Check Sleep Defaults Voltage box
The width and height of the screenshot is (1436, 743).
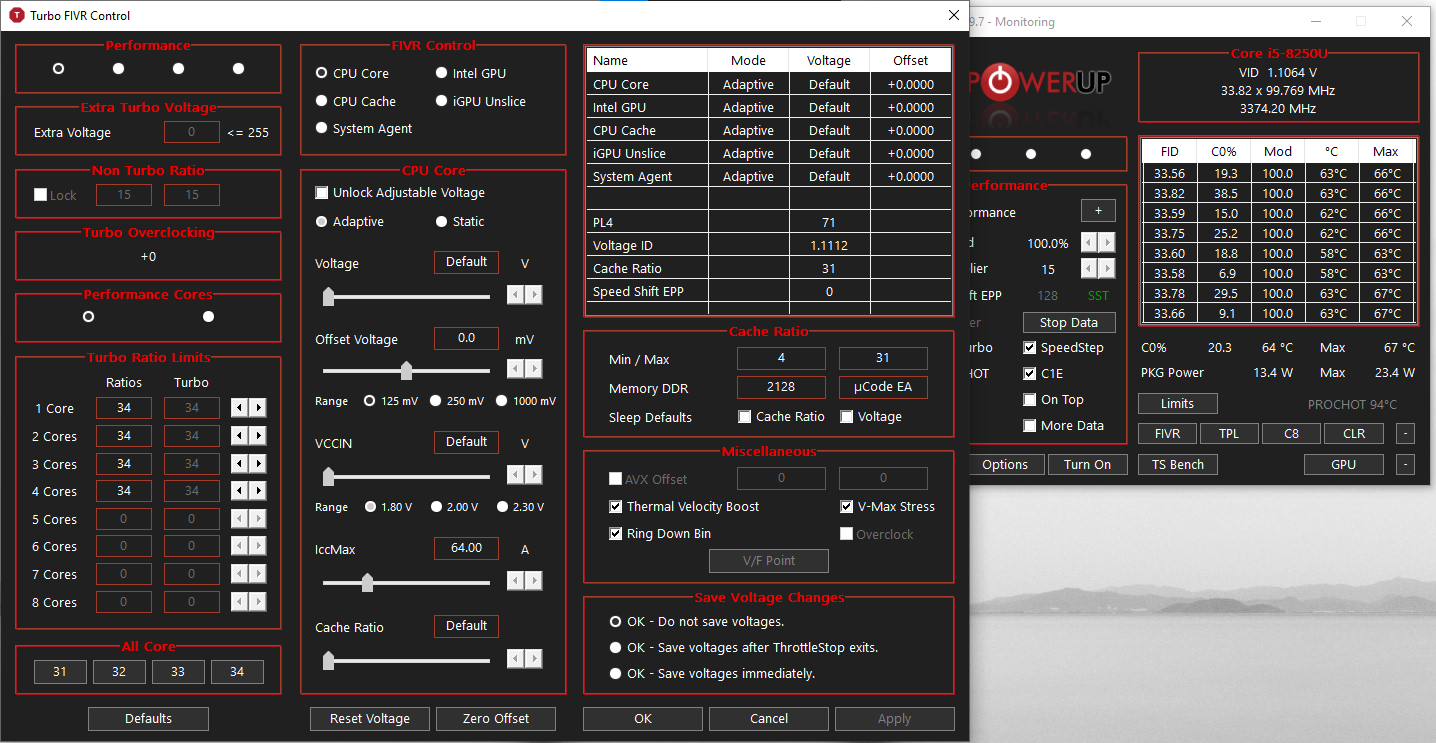coord(847,417)
